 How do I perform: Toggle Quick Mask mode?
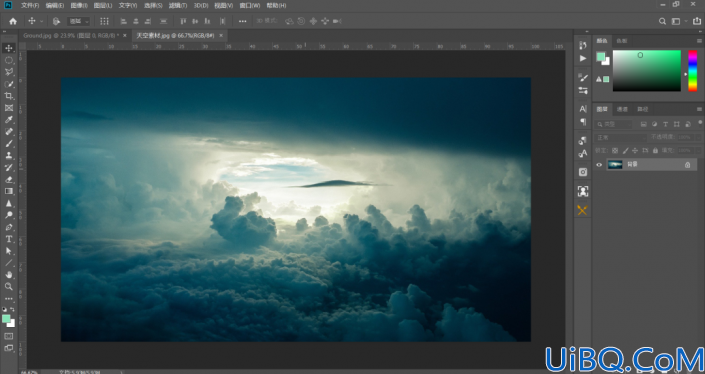tap(9, 336)
